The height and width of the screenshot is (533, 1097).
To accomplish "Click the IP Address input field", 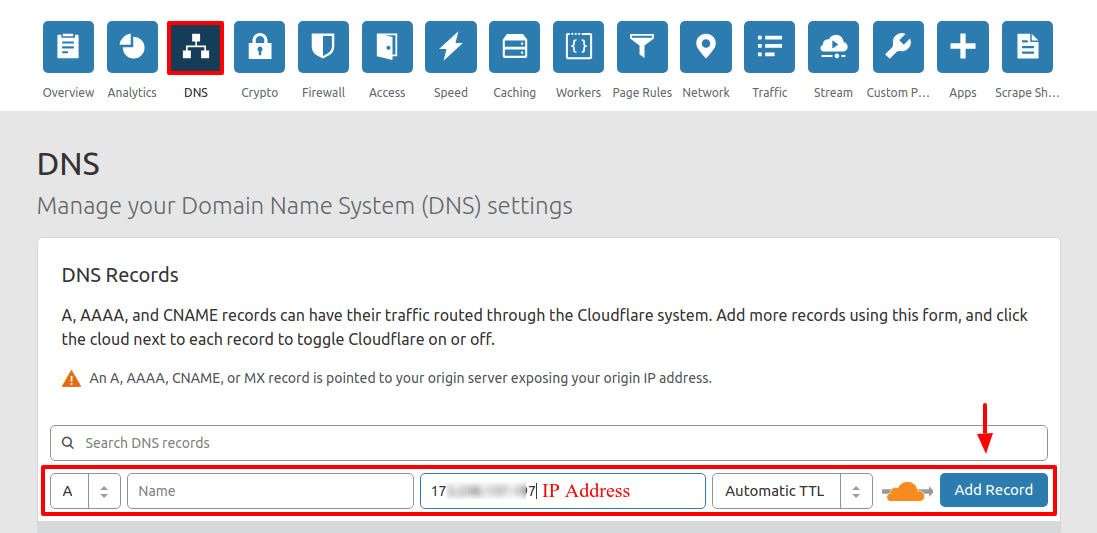I will (x=562, y=491).
